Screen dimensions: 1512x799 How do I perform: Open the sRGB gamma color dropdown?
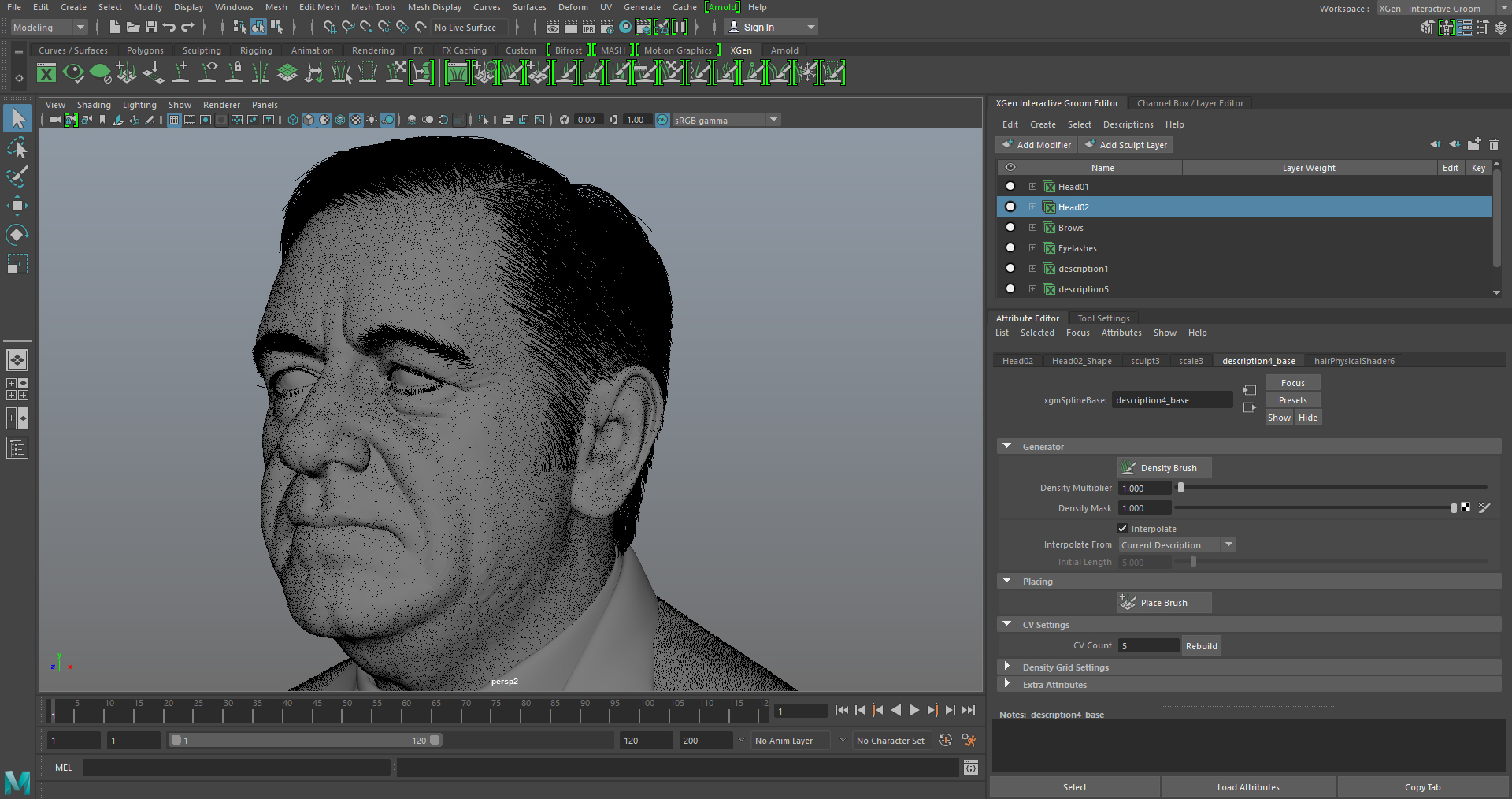773,120
